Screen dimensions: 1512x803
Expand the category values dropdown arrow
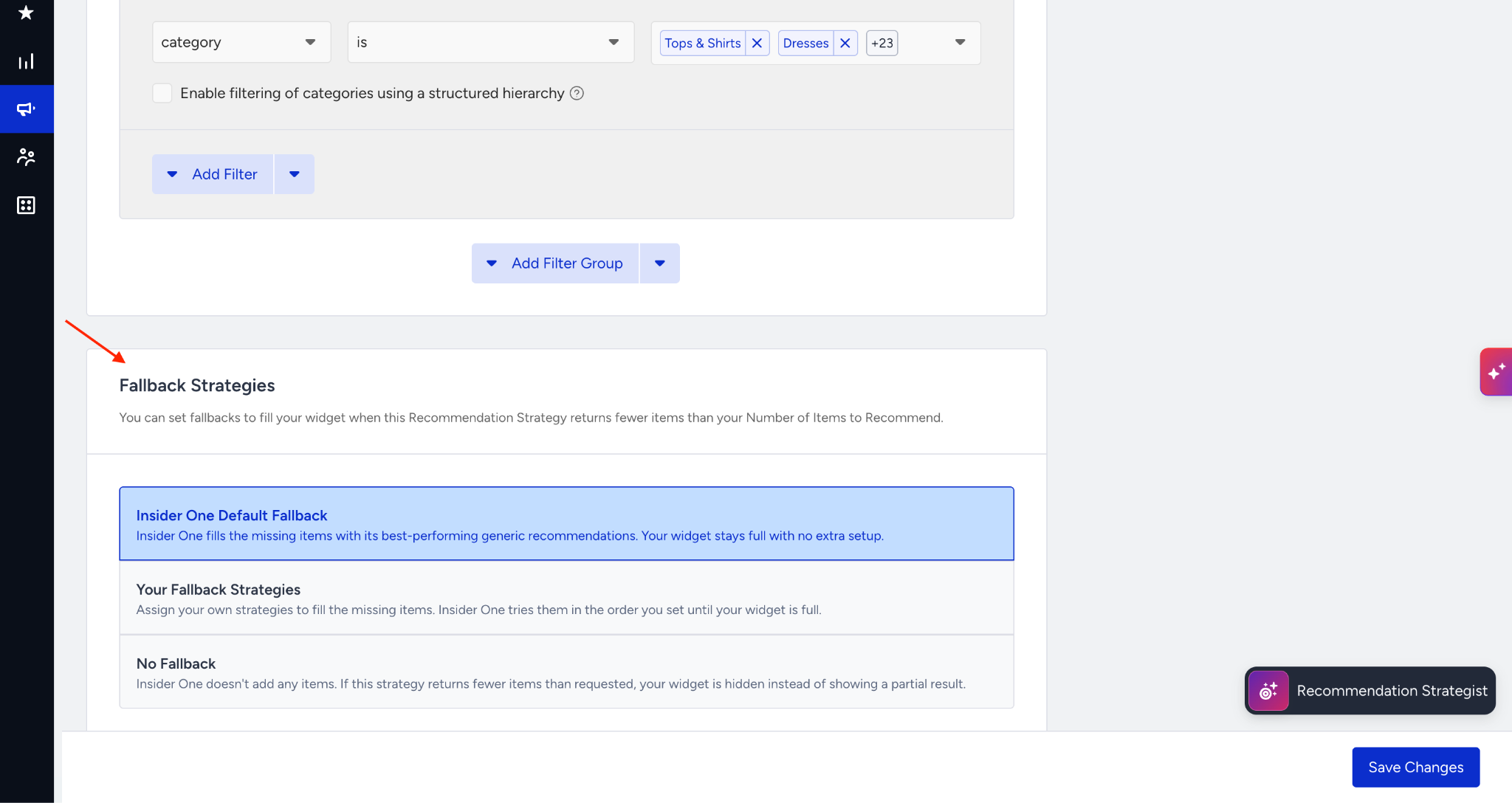(960, 42)
